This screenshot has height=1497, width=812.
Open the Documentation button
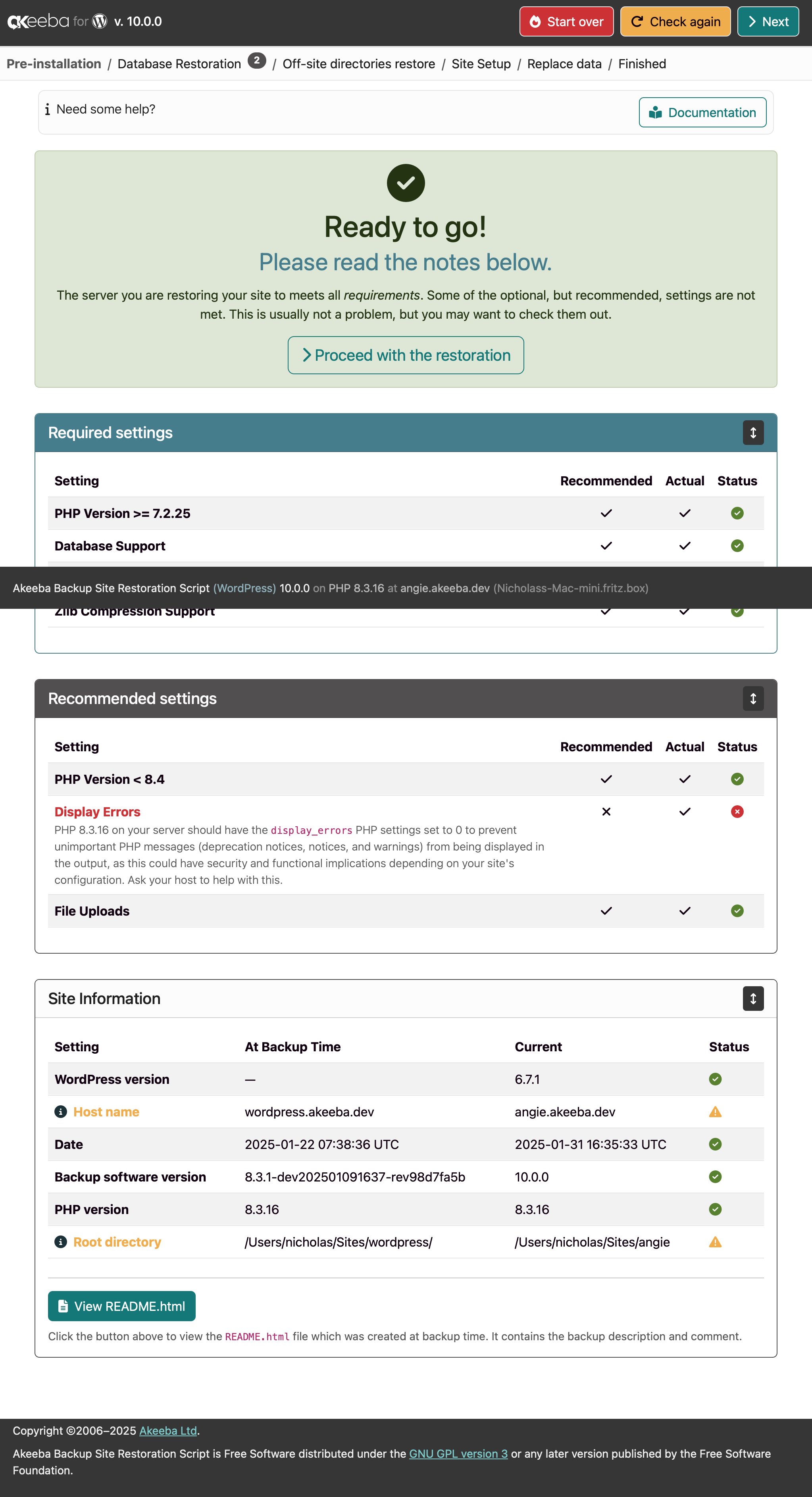(x=702, y=112)
